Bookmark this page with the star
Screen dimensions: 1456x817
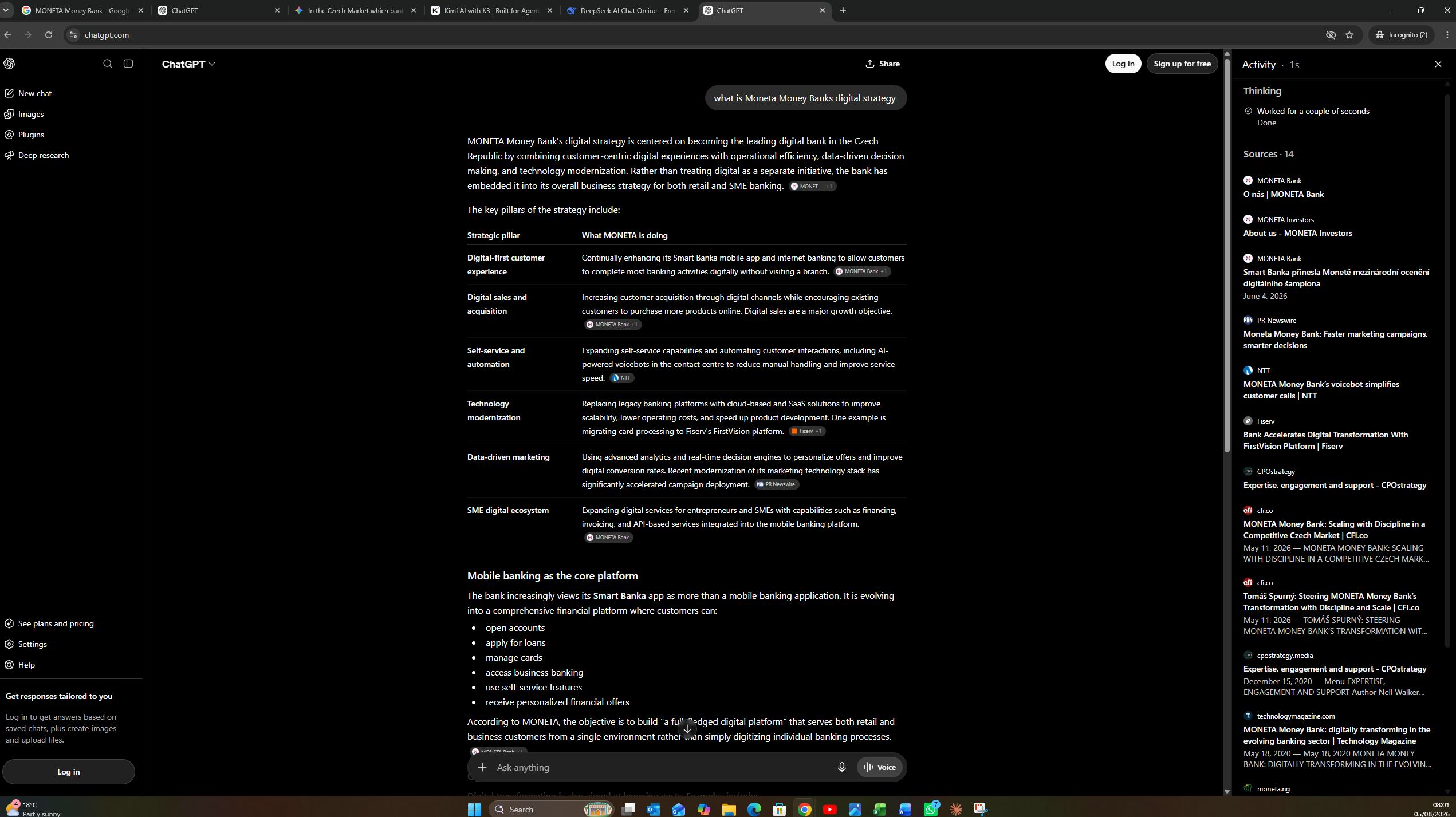(1349, 35)
